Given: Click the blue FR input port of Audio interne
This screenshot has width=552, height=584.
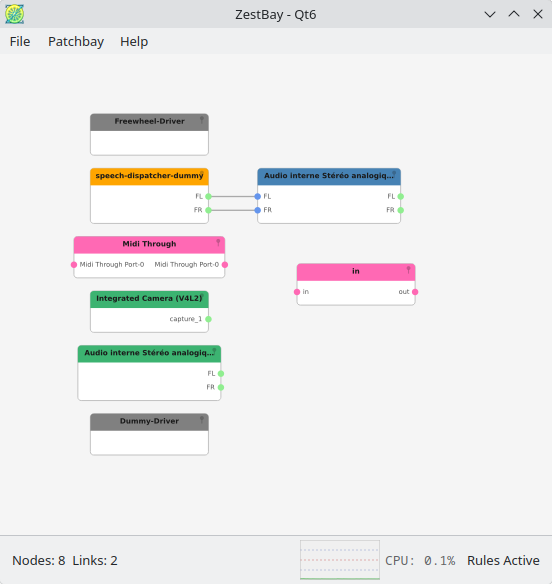Looking at the screenshot, I should point(257,210).
